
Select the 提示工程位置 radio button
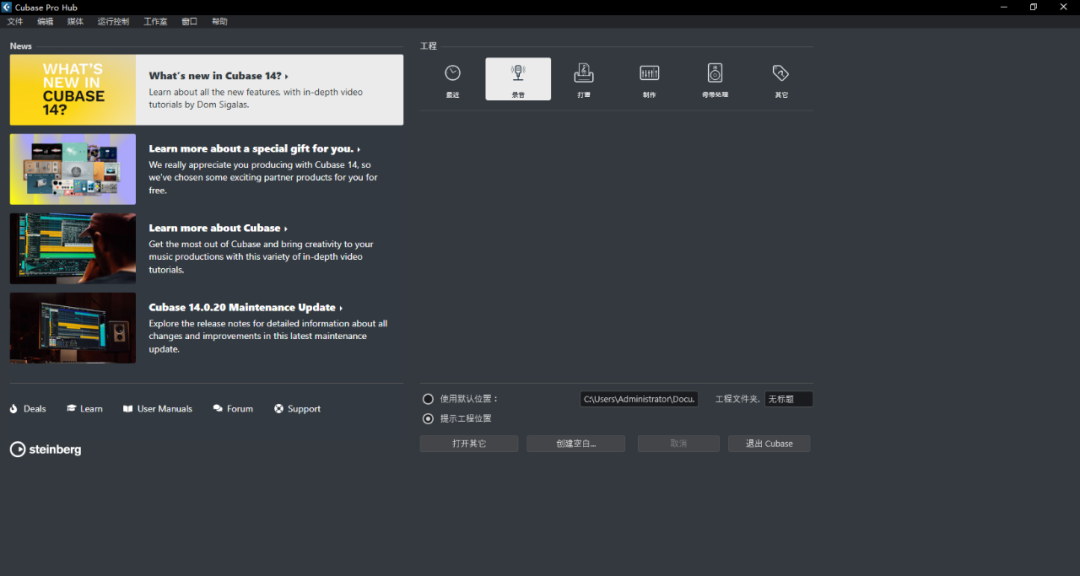[x=428, y=419]
